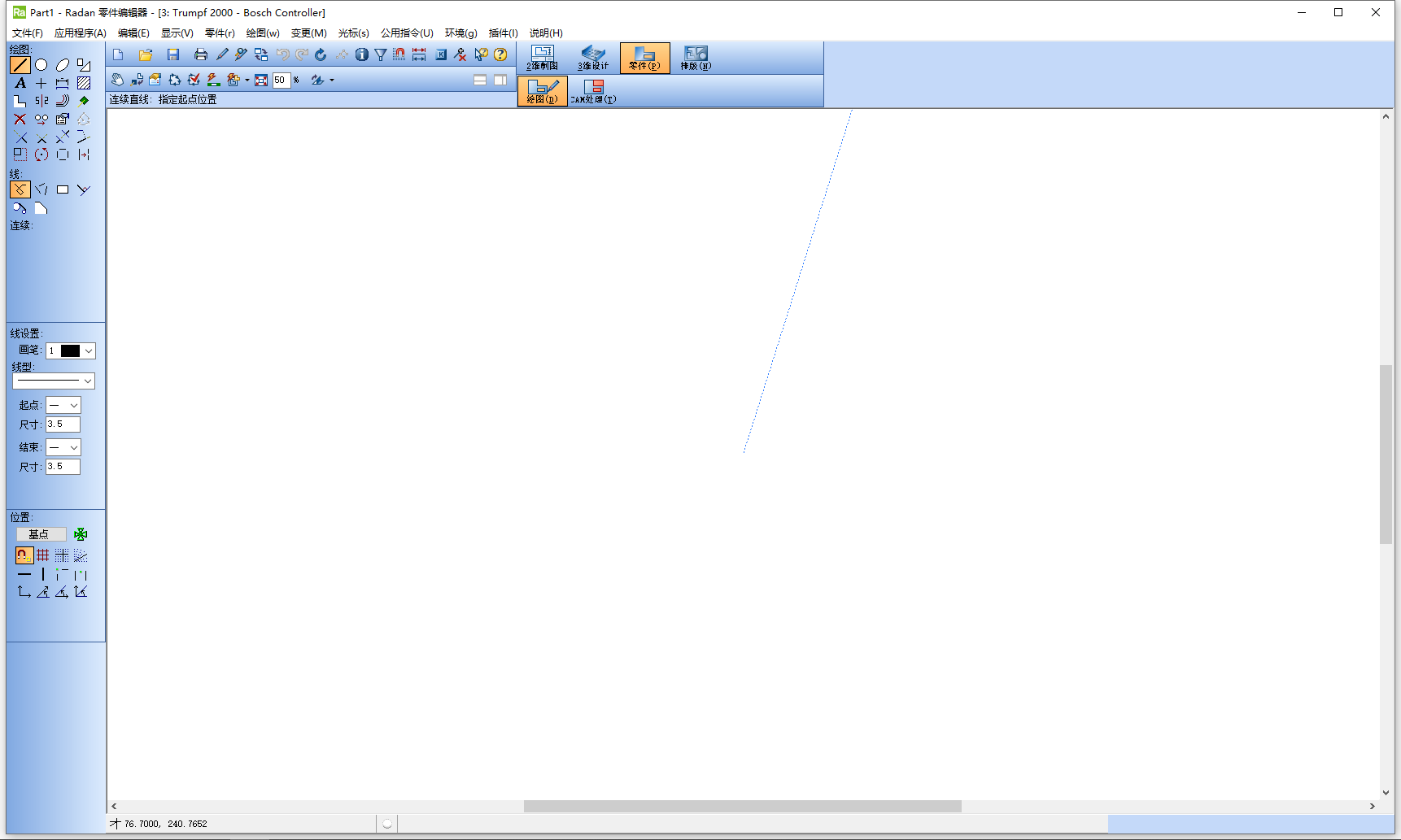The image size is (1401, 840).
Task: Click the horizontal scrollbar thumb
Action: (743, 806)
